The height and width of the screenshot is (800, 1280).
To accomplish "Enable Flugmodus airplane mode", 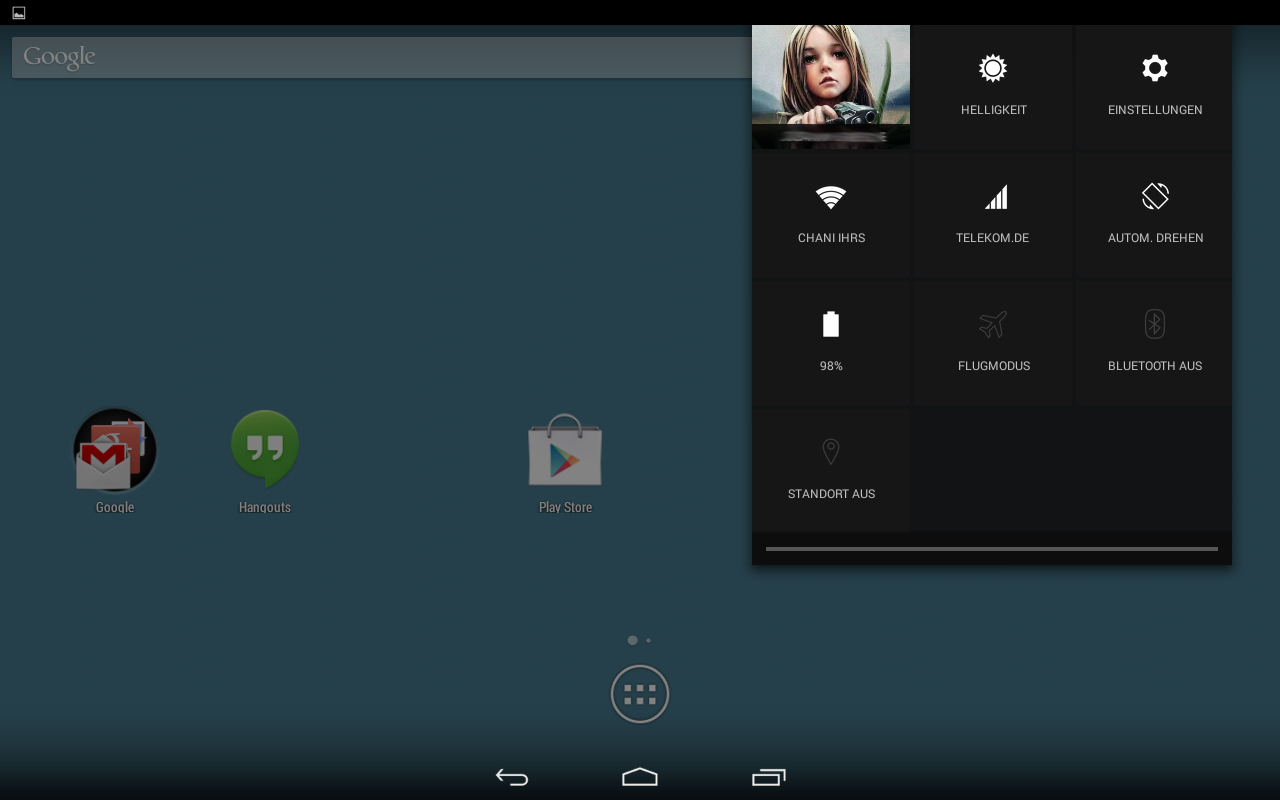I will coord(993,343).
